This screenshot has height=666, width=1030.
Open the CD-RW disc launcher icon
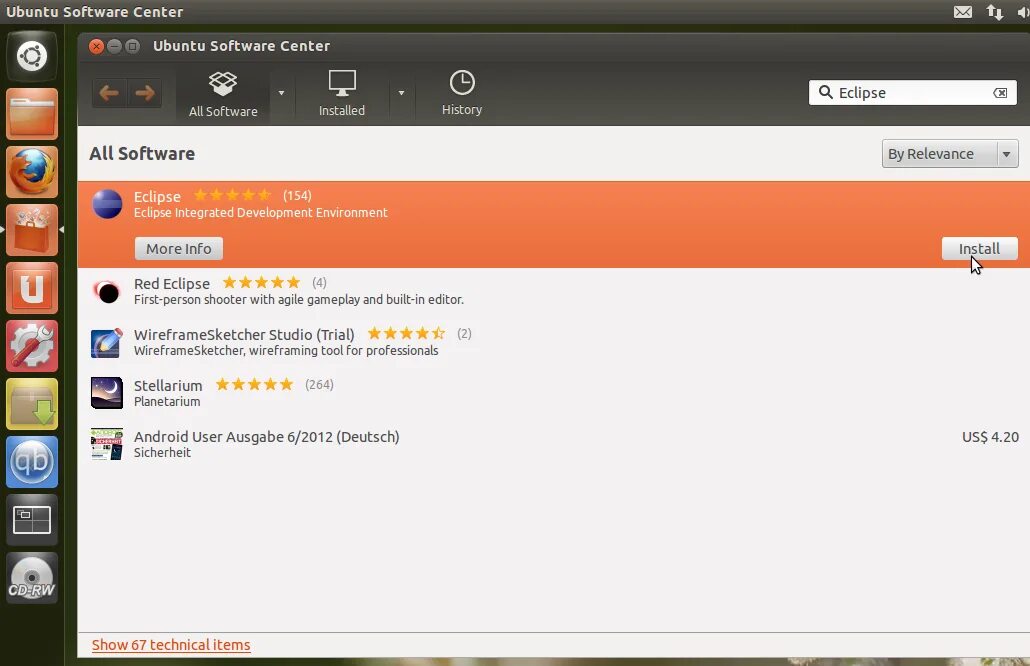tap(32, 577)
